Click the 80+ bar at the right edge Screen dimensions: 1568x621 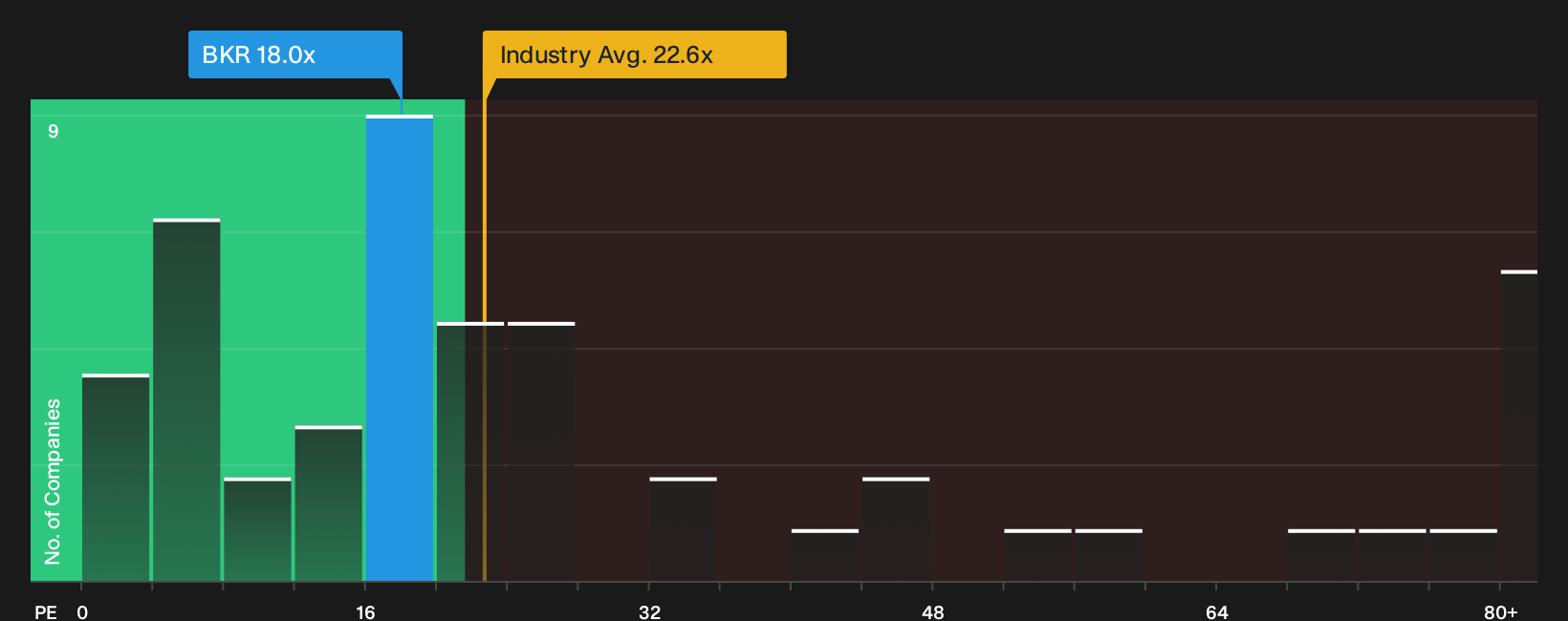[1519, 426]
